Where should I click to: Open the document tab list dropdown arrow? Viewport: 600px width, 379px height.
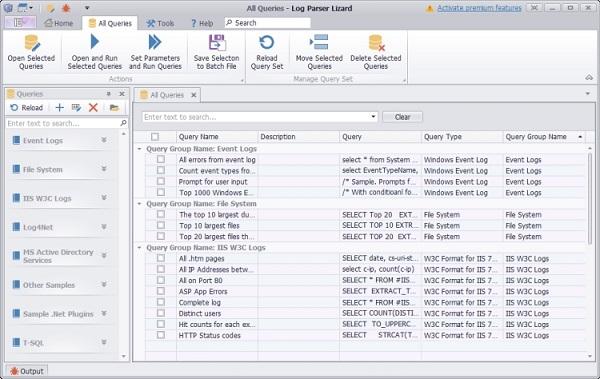pyautogui.click(x=588, y=94)
